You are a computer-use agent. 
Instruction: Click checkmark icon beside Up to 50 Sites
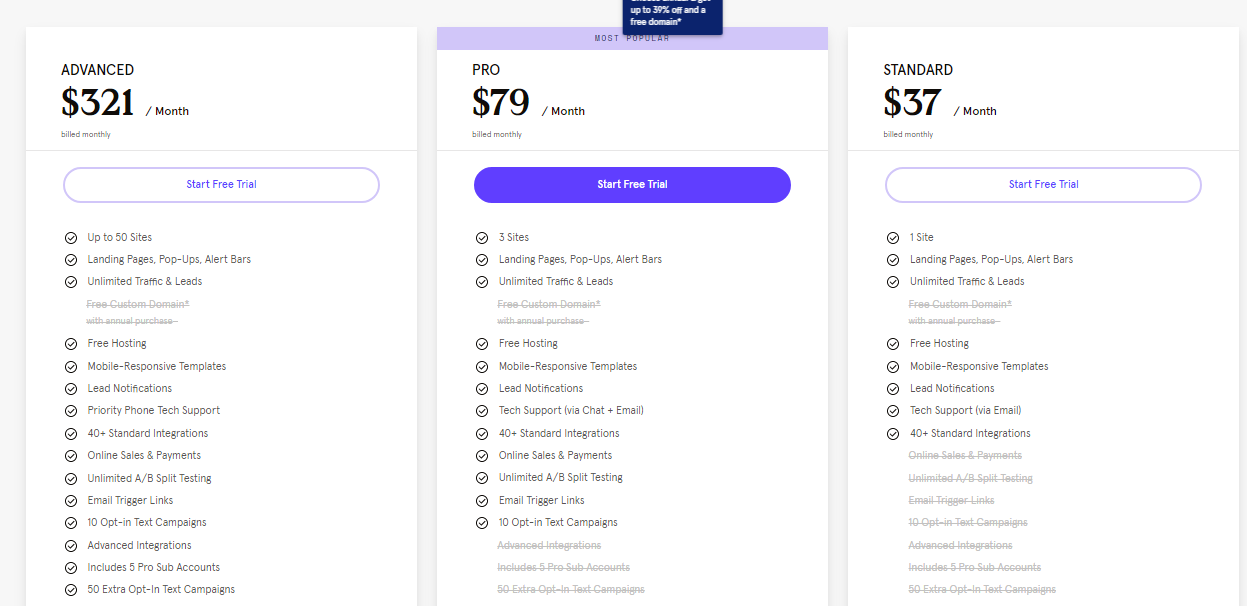tap(71, 238)
